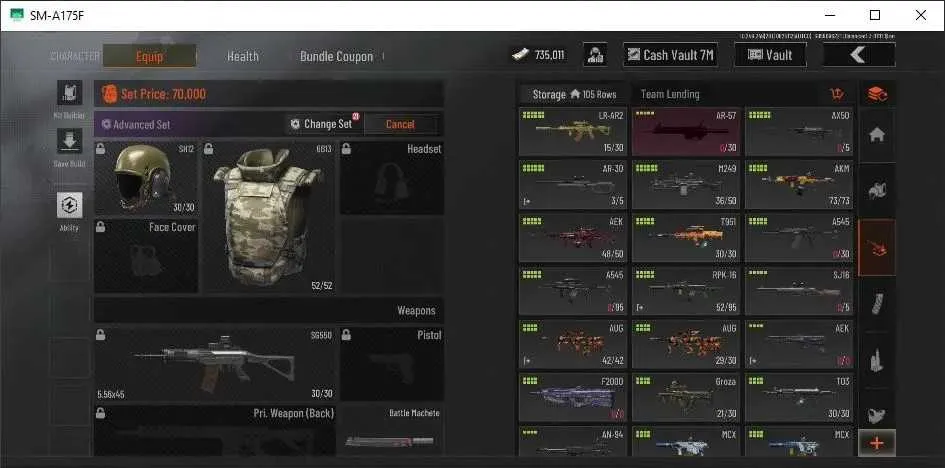The image size is (945, 468).
Task: Open the Kit Builder icon
Action: pos(69,93)
